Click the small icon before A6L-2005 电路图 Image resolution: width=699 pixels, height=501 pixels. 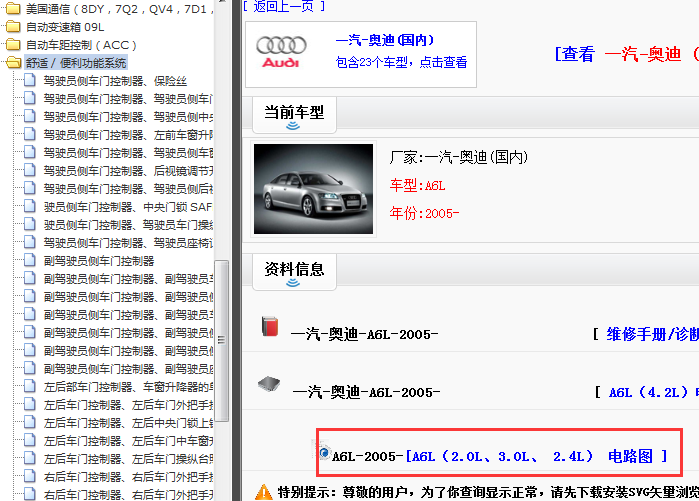[x=324, y=454]
